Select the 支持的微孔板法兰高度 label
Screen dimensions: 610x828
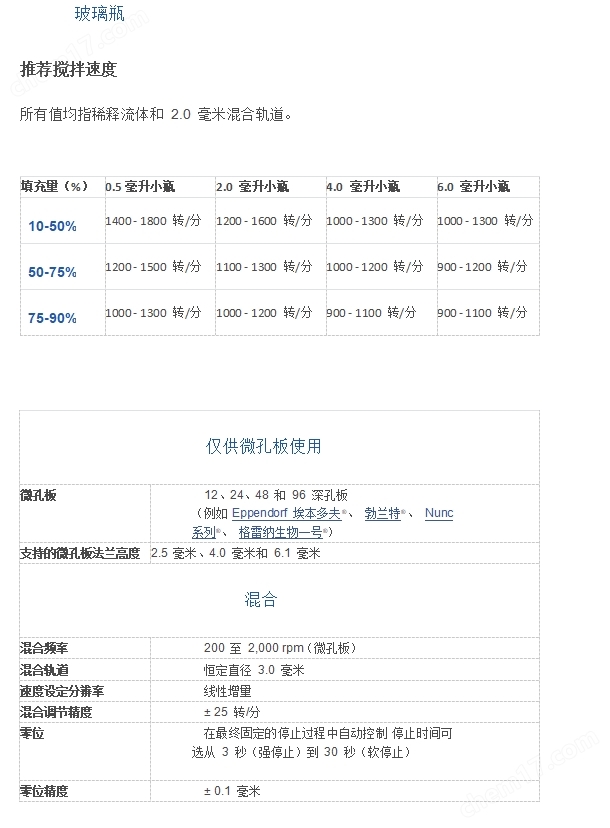click(80, 553)
